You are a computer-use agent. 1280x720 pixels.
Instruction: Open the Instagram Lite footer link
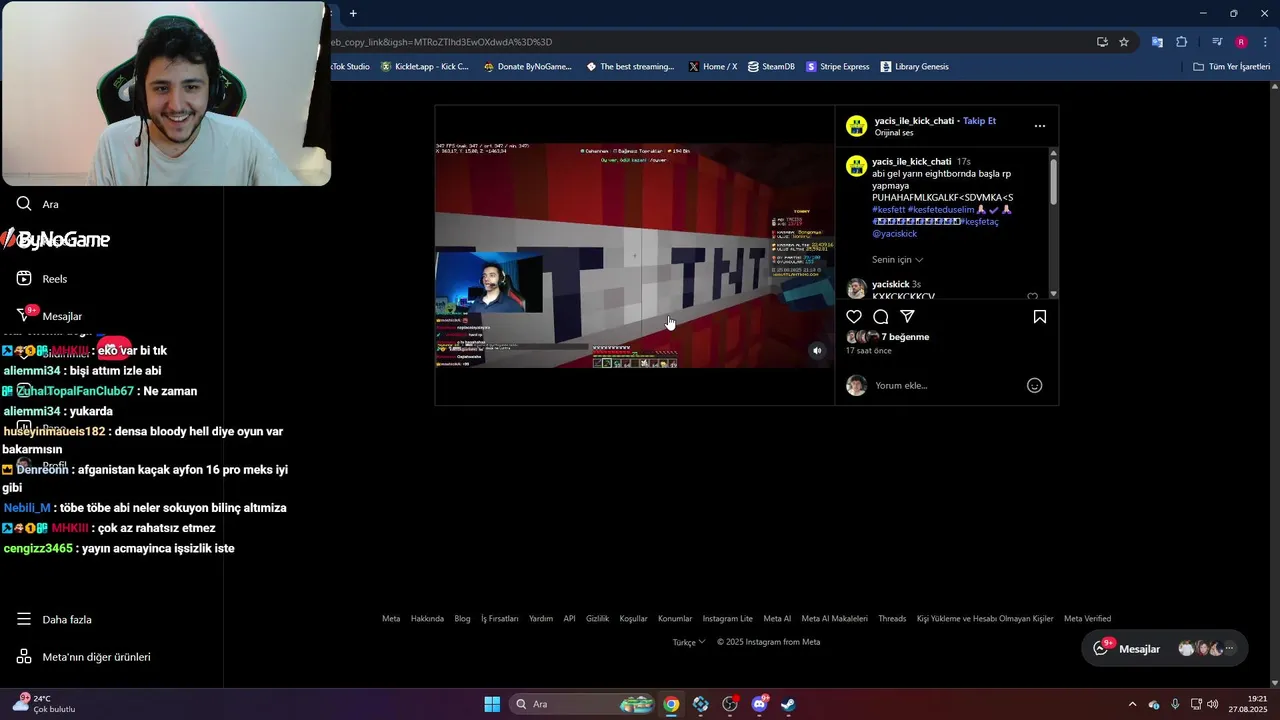click(x=727, y=619)
